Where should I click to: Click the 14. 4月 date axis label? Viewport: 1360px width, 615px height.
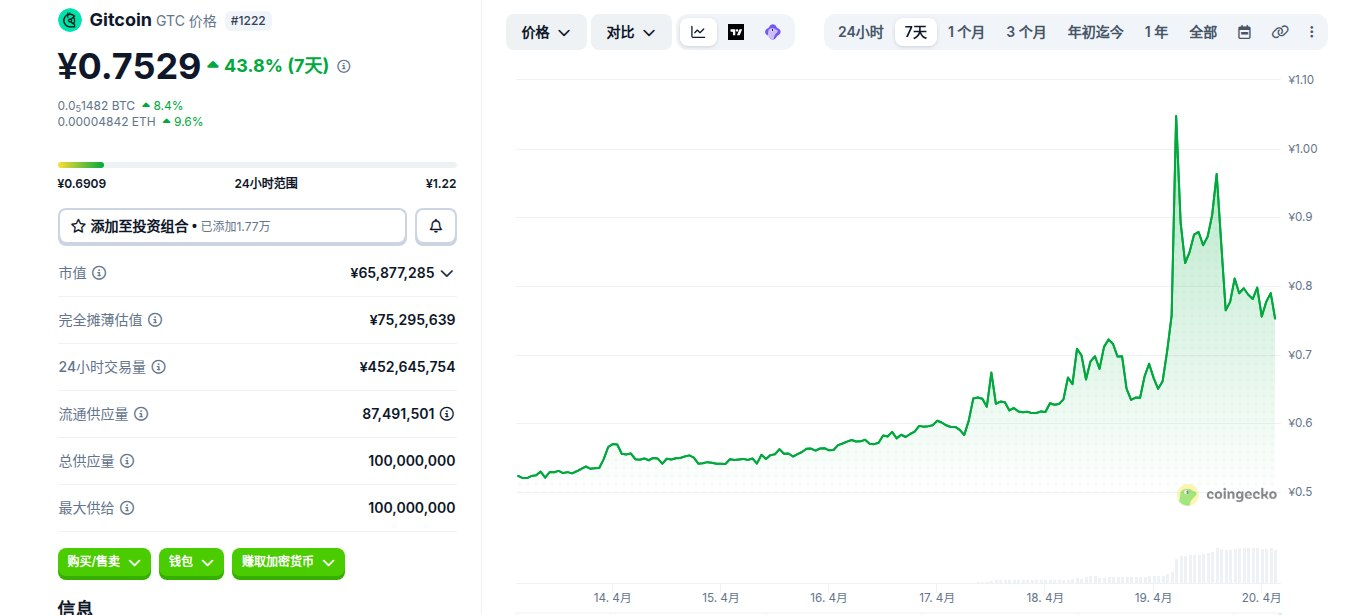pyautogui.click(x=612, y=598)
